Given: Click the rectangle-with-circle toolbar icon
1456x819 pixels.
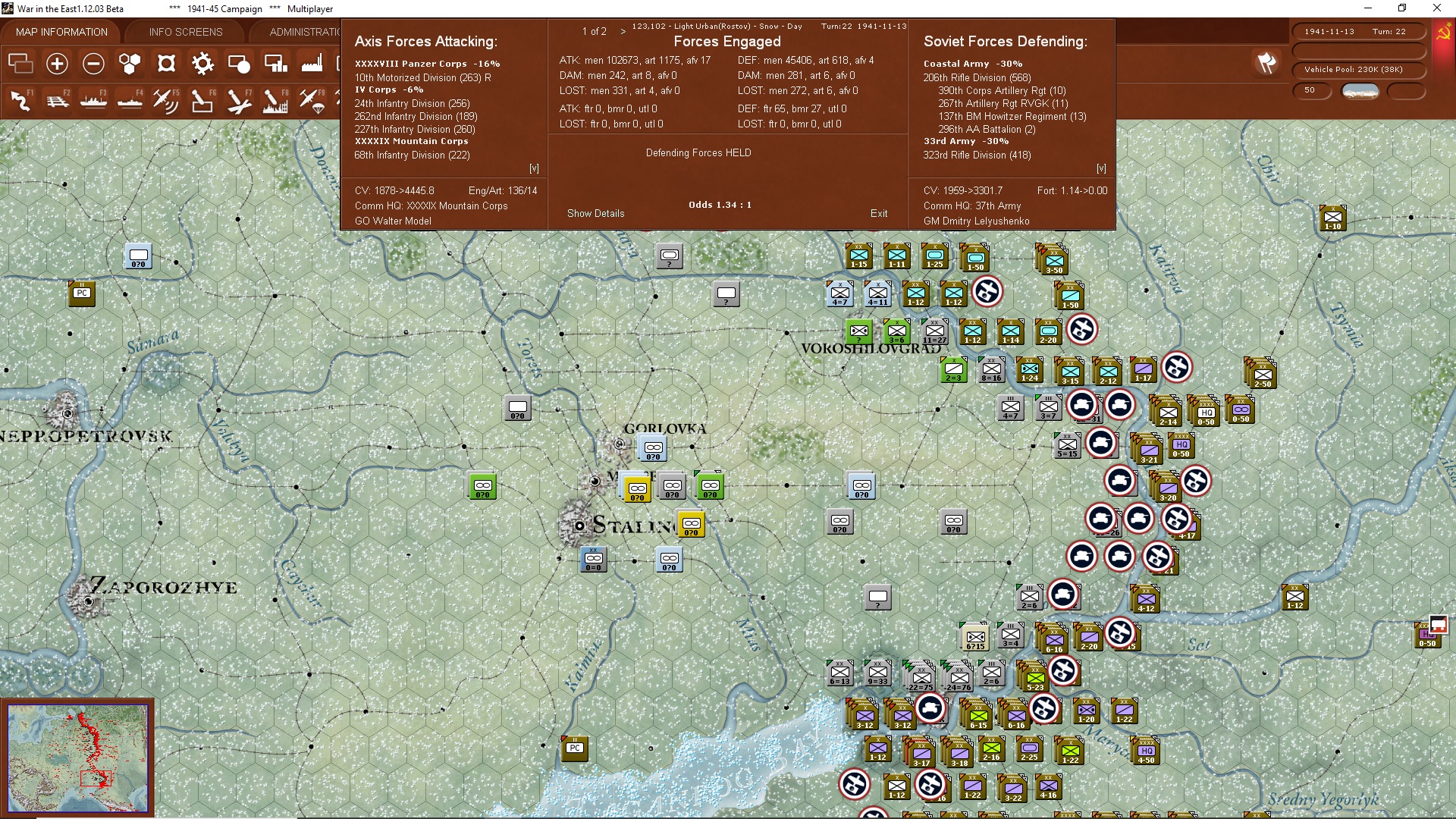Looking at the screenshot, I should (239, 64).
